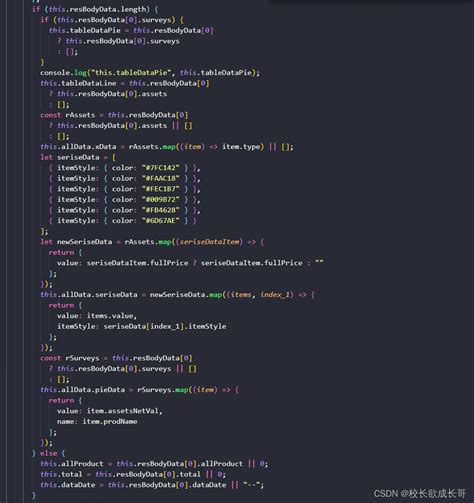The image size is (474, 503).
Task: Click the "#FAAC18" color value
Action: tap(161, 178)
